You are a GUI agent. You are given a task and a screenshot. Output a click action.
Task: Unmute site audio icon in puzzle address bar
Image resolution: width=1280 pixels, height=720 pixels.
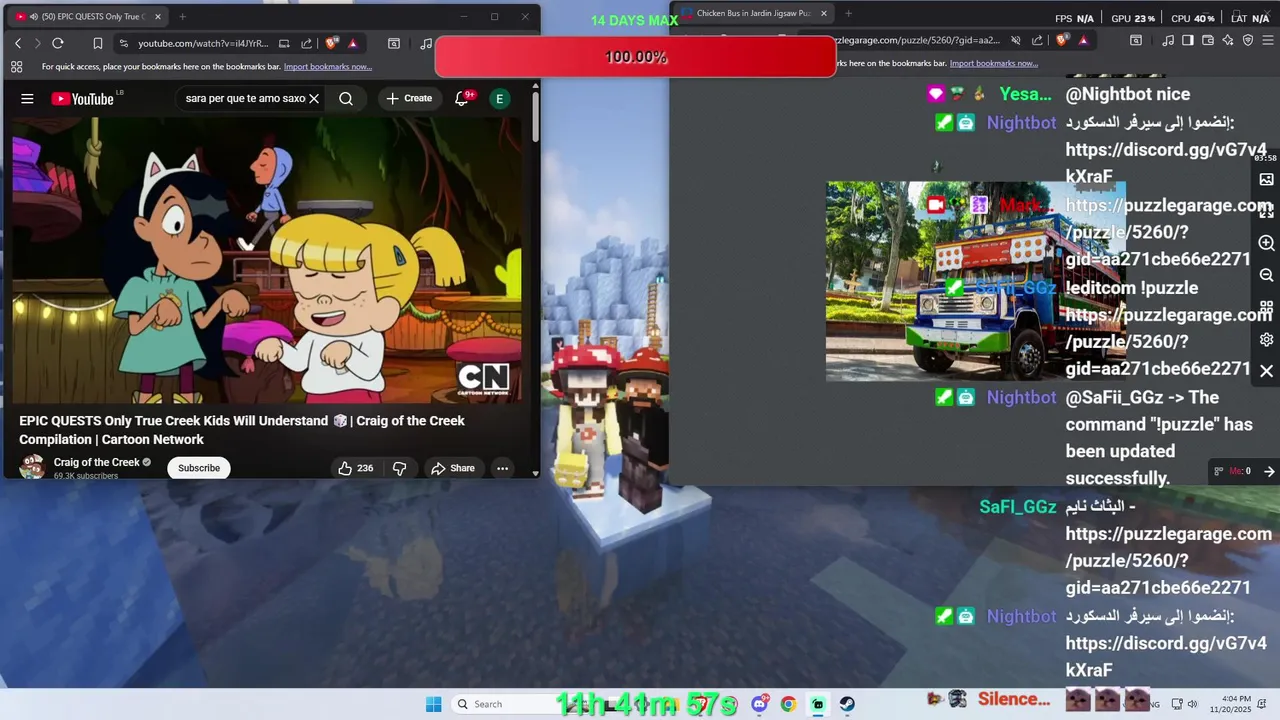pyautogui.click(x=1016, y=40)
